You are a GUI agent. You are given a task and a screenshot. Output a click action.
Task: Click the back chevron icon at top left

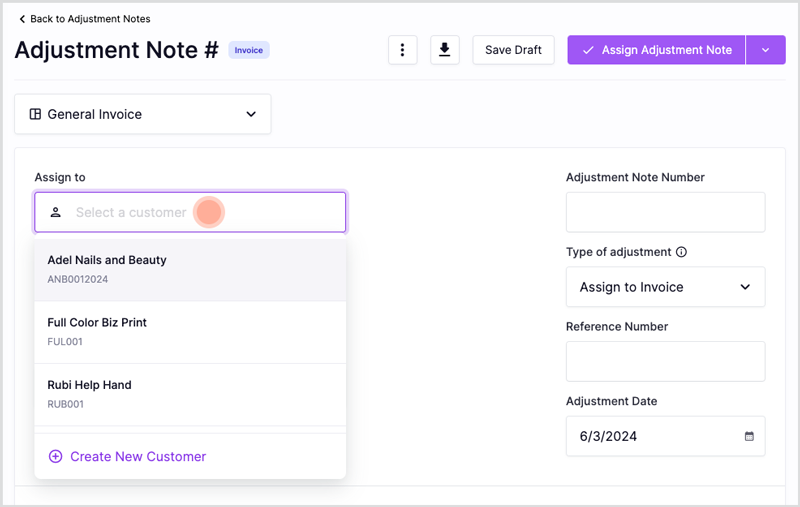[x=22, y=19]
